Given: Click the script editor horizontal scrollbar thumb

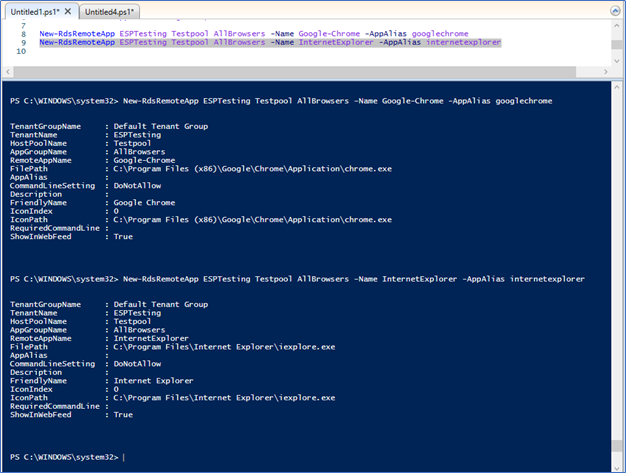Looking at the screenshot, I should [295, 72].
